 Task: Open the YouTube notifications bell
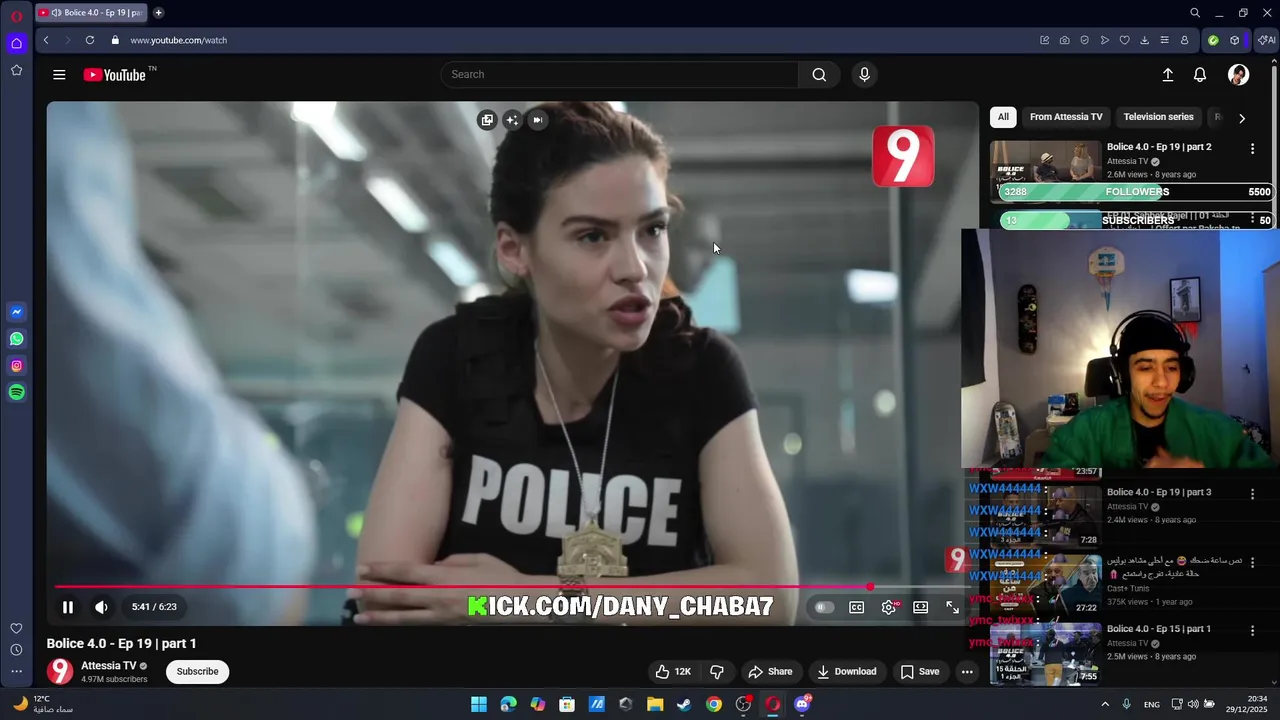tap(1200, 75)
